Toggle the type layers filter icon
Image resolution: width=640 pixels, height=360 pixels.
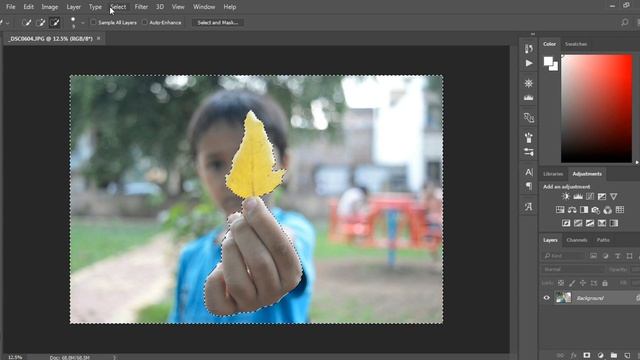[617, 256]
